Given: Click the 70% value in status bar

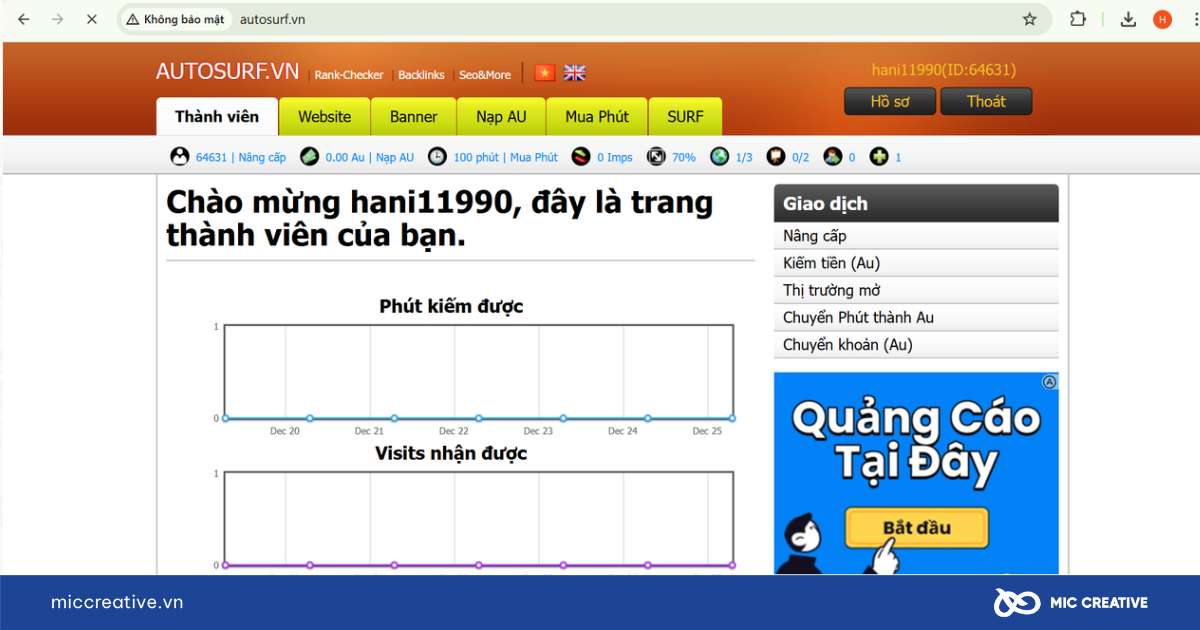Looking at the screenshot, I should (x=684, y=157).
